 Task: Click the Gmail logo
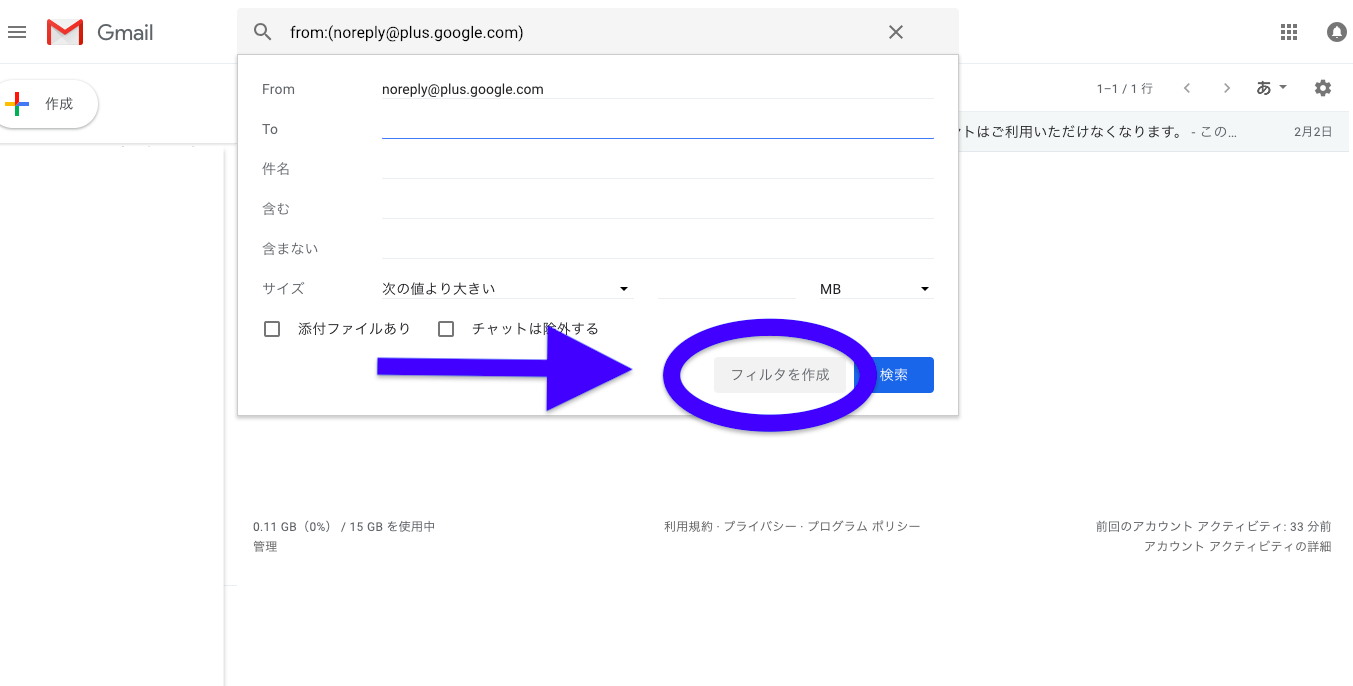tap(100, 33)
